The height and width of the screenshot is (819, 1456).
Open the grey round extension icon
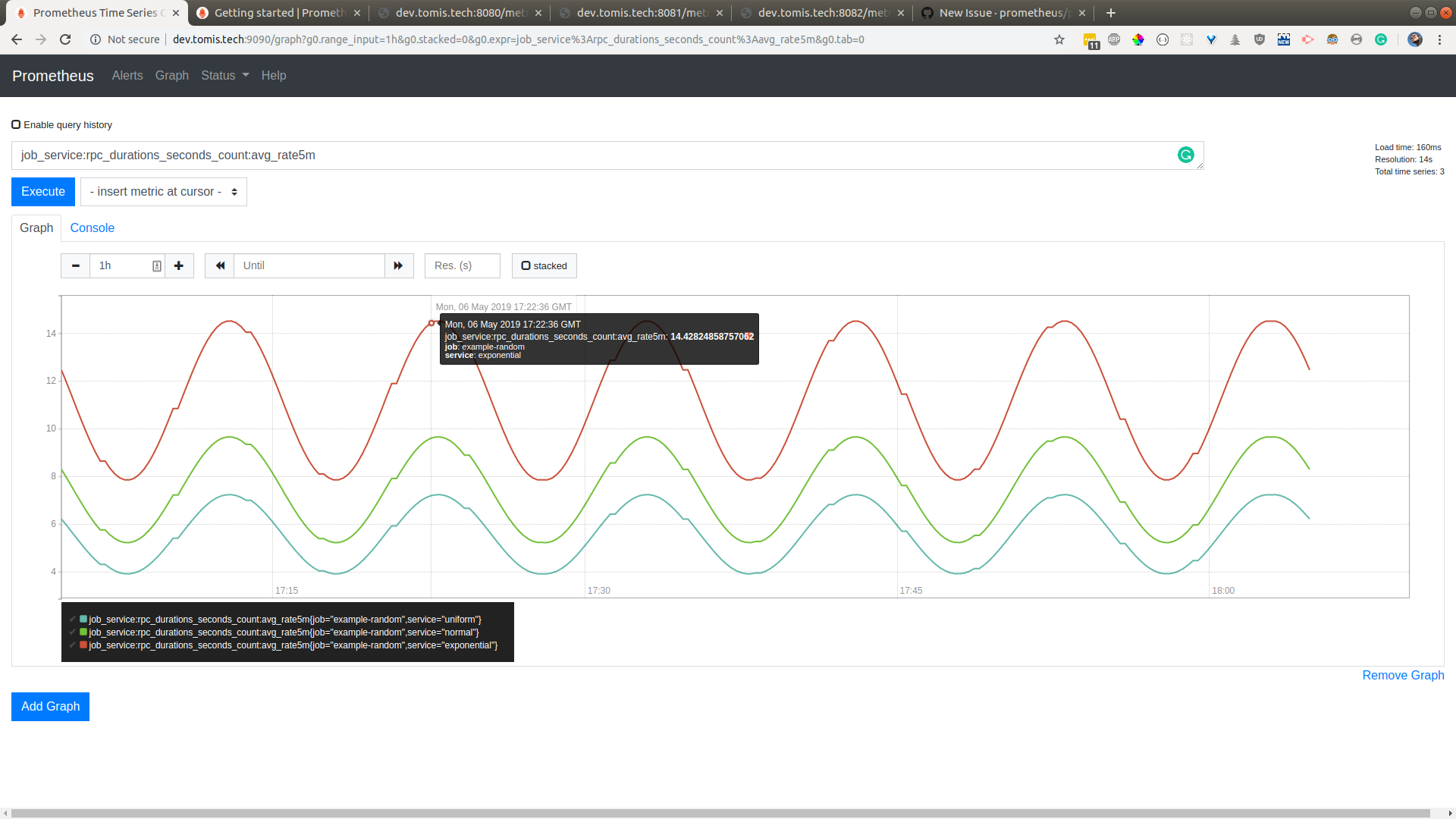click(x=1357, y=39)
